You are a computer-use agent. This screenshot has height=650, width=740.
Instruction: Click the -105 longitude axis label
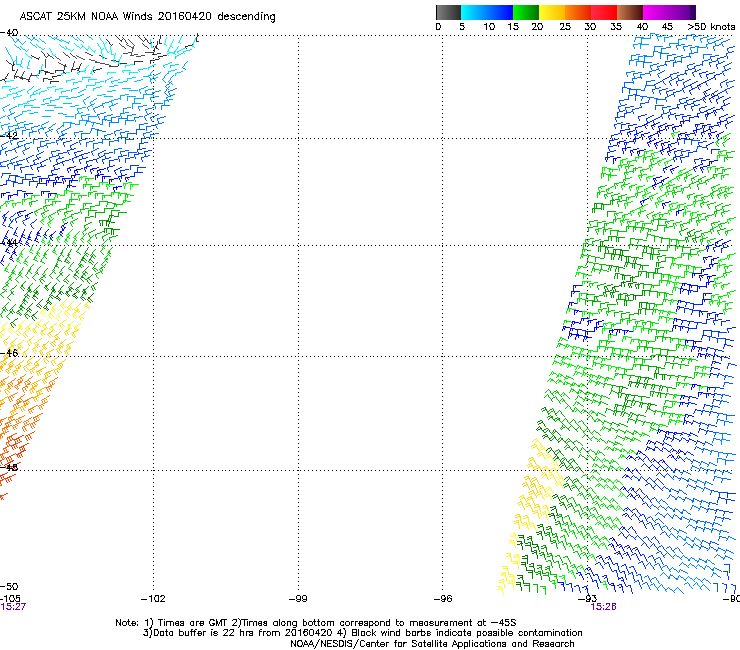pos(10,599)
